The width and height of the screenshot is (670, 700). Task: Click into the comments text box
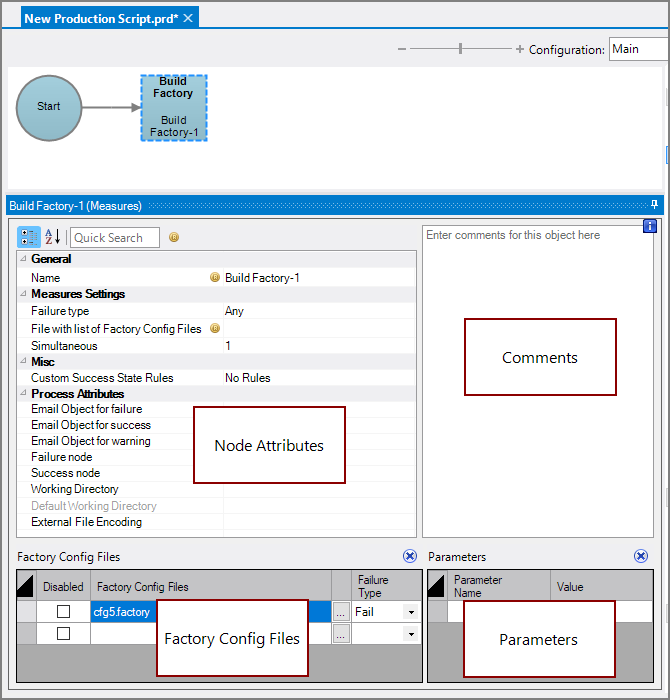tap(537, 381)
